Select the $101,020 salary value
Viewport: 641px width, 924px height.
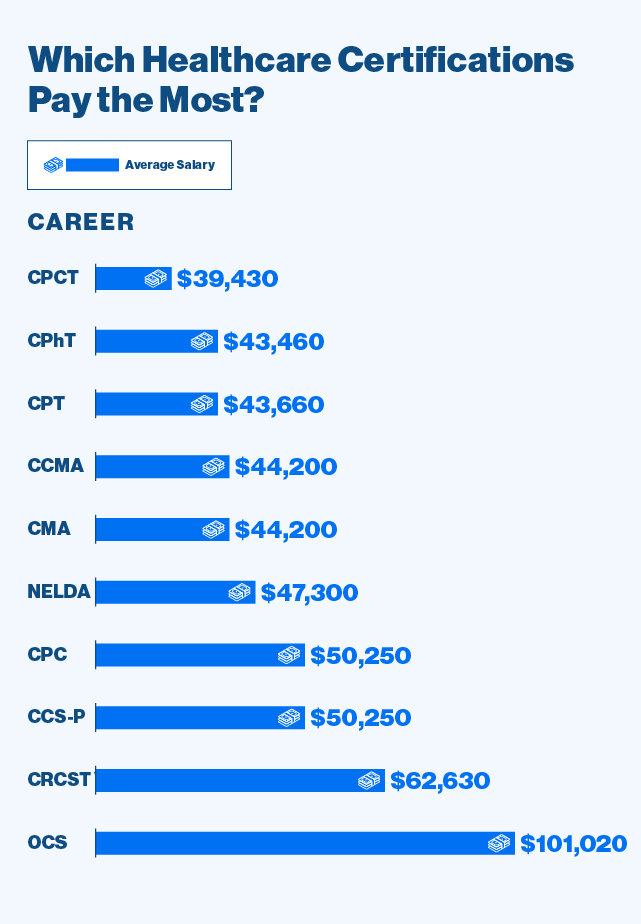(573, 843)
